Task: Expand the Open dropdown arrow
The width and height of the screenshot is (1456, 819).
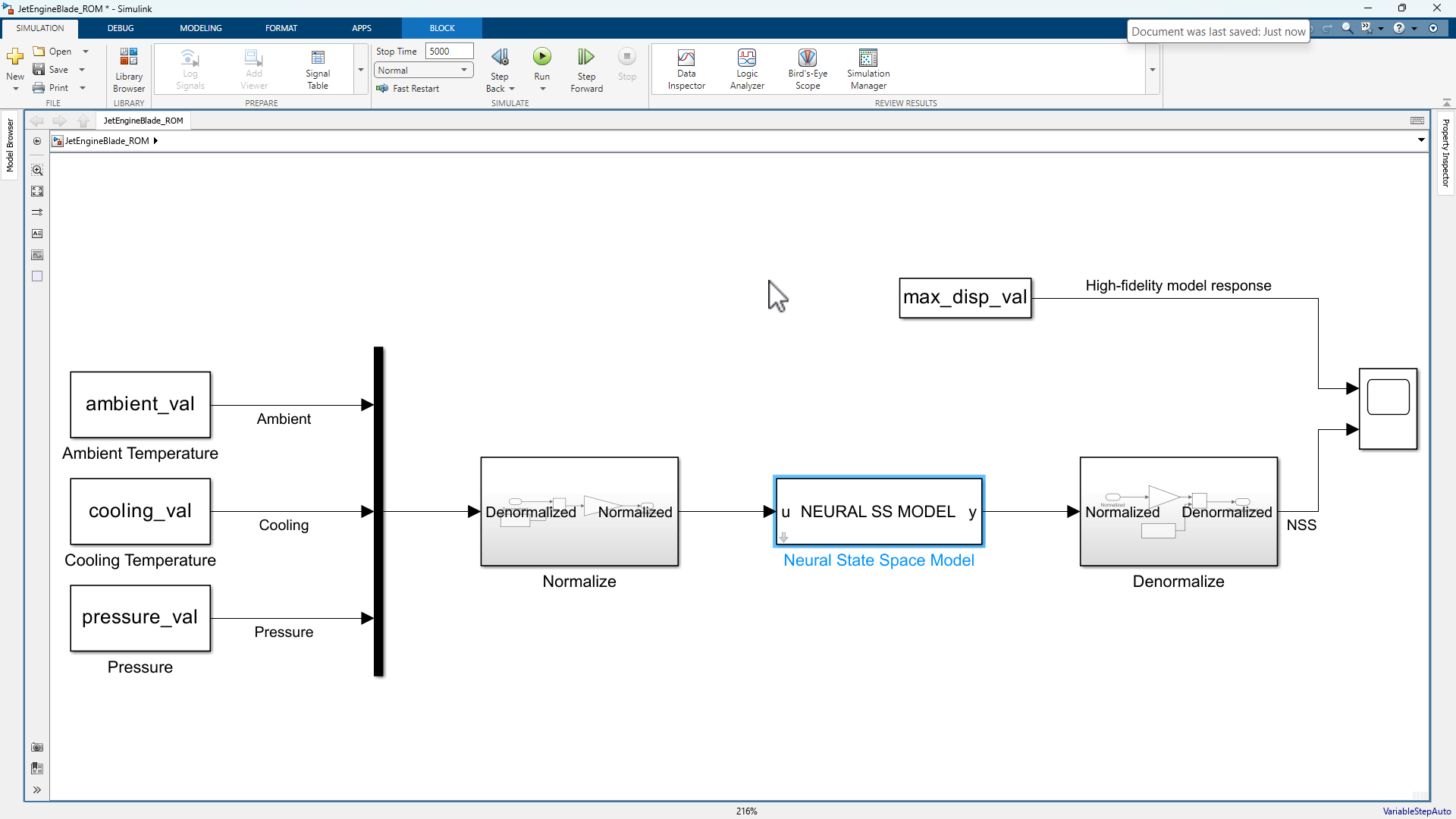Action: [x=86, y=52]
